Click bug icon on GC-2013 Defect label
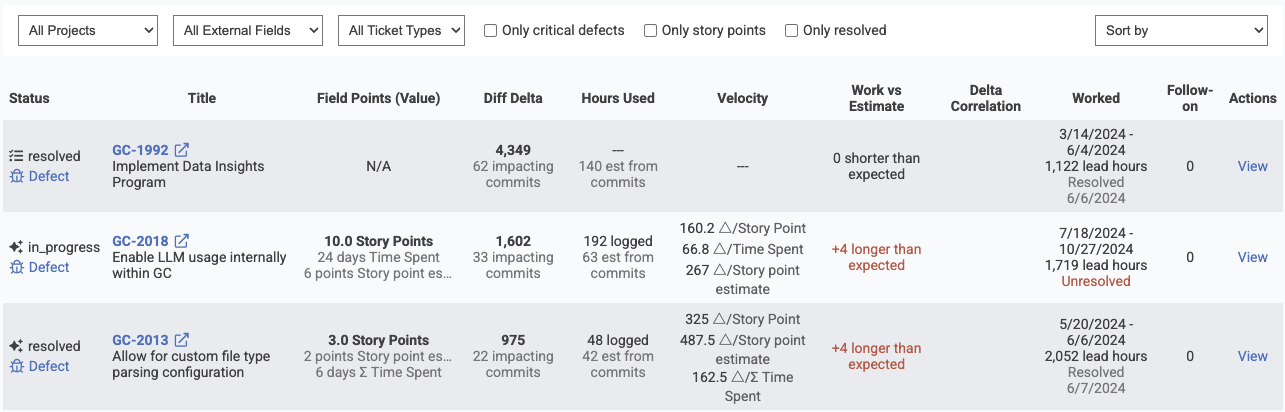Image resolution: width=1285 pixels, height=412 pixels. click(x=16, y=366)
